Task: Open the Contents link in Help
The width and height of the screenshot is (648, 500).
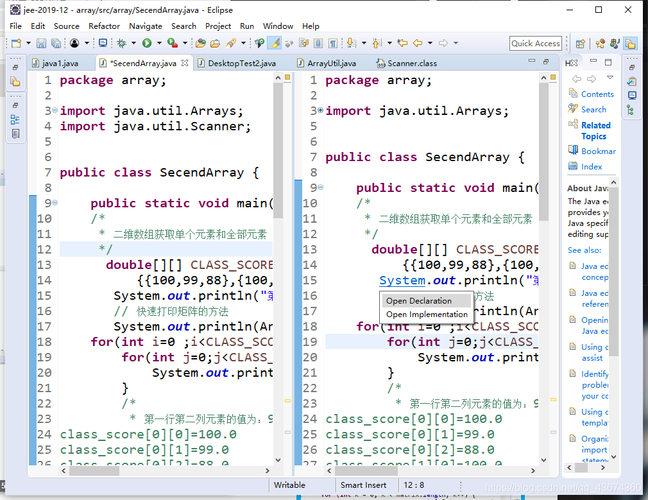Action: click(x=597, y=94)
